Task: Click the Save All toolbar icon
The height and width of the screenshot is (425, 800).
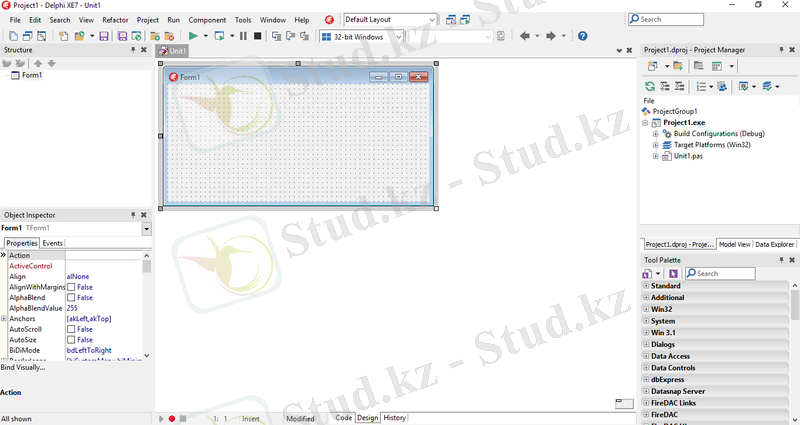Action: pyautogui.click(x=122, y=36)
